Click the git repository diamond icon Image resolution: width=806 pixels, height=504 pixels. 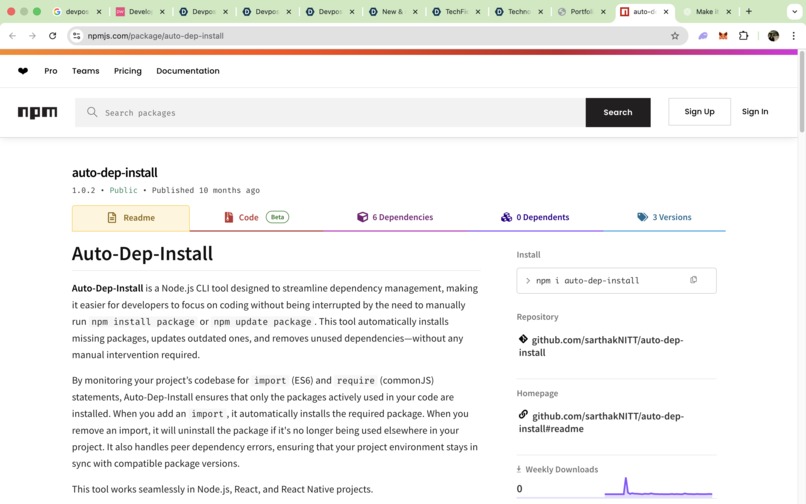click(523, 339)
